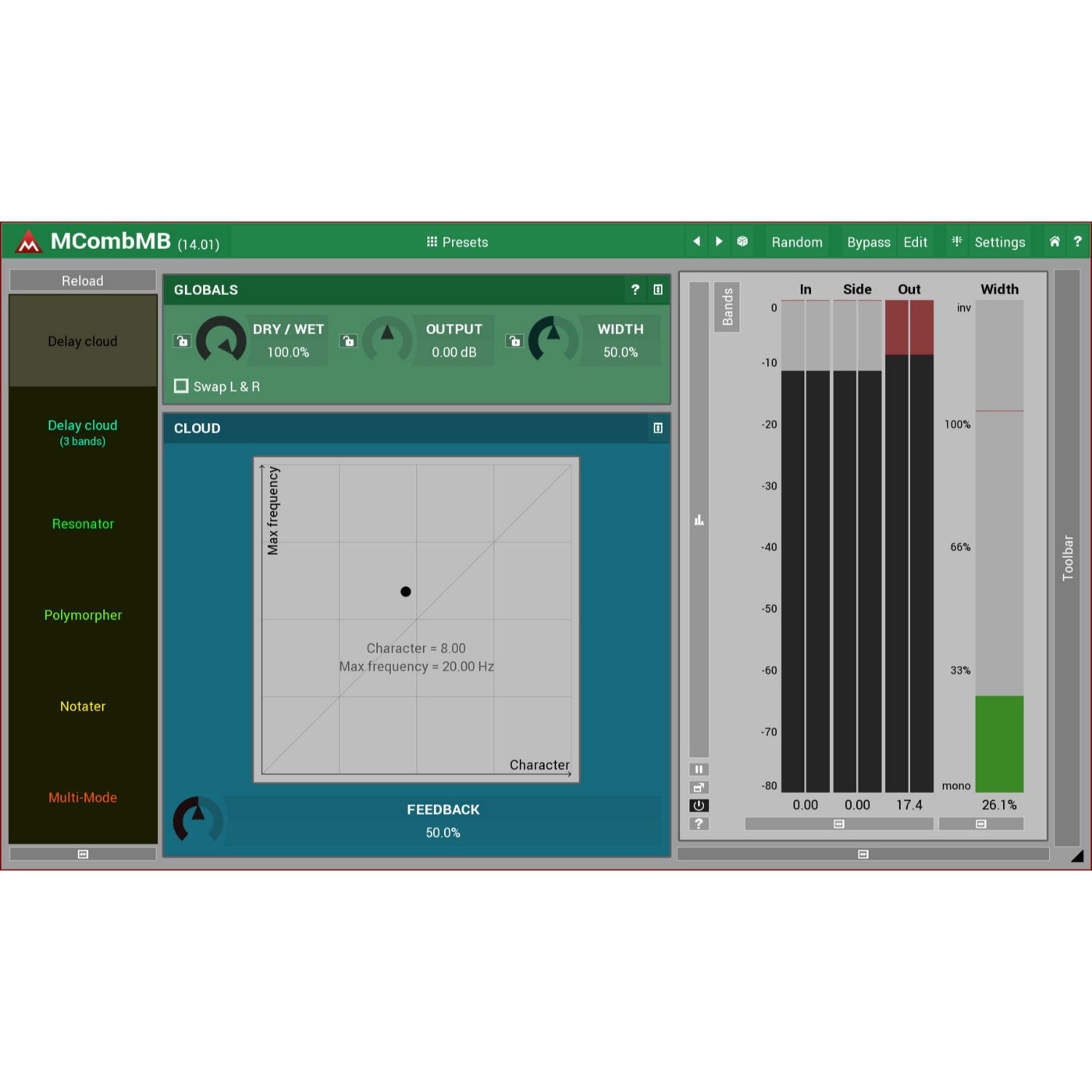
Task: Expand the meter panel bottom handle
Action: (x=863, y=854)
